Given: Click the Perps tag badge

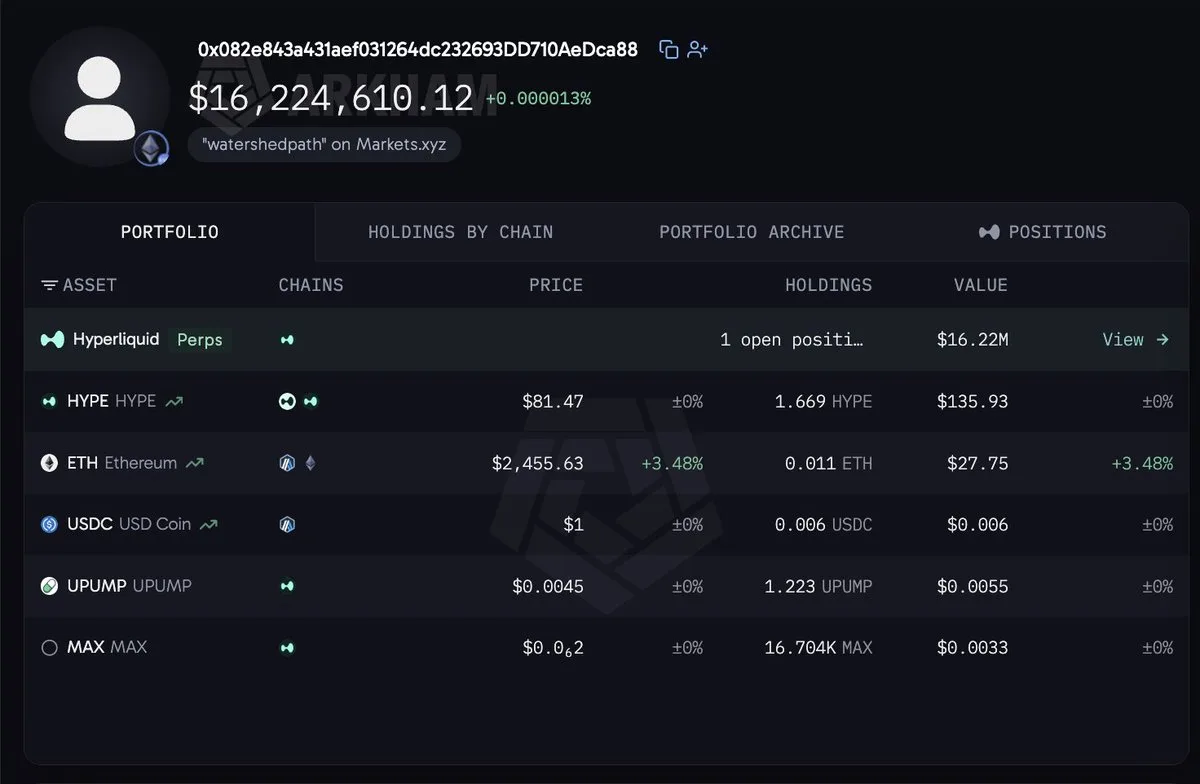Looking at the screenshot, I should click(199, 340).
